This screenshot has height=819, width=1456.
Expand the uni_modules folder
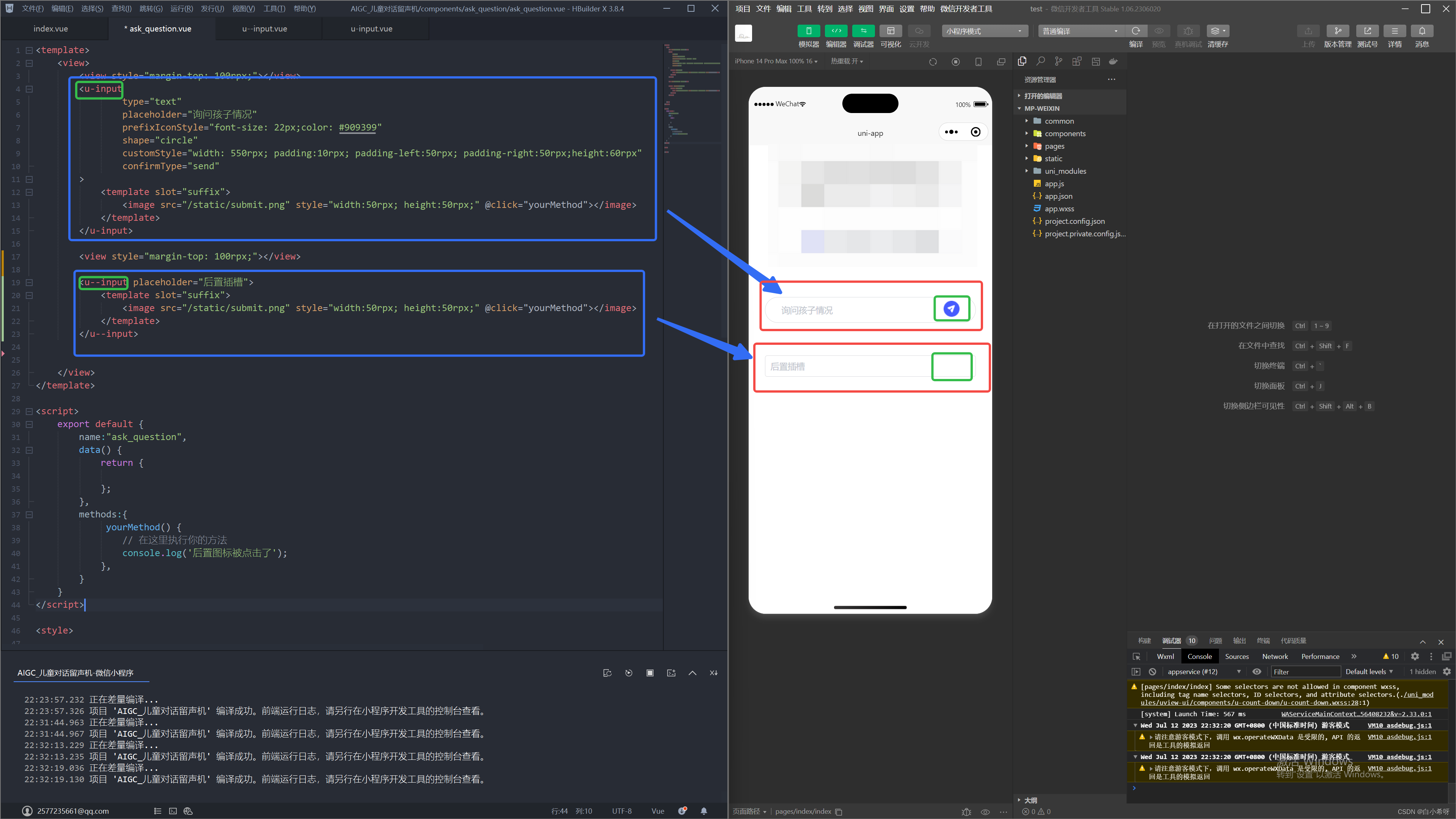[1065, 171]
